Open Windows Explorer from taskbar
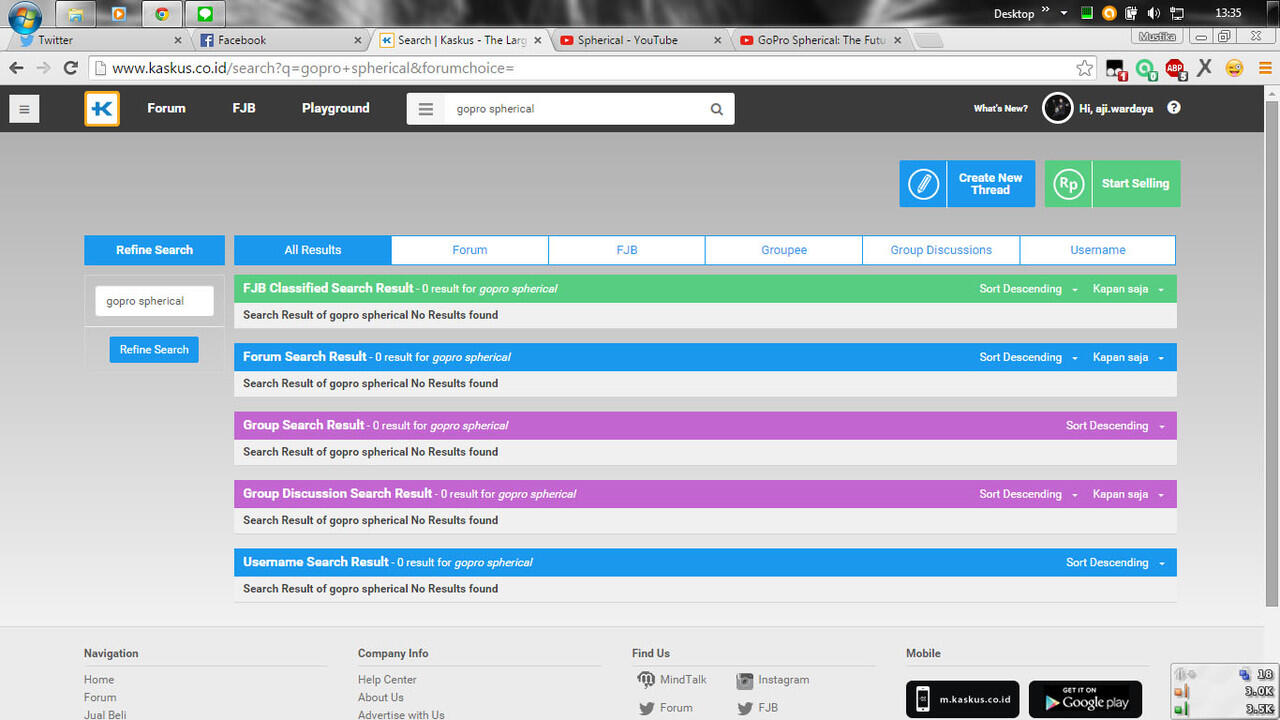The image size is (1280, 720). pos(75,14)
